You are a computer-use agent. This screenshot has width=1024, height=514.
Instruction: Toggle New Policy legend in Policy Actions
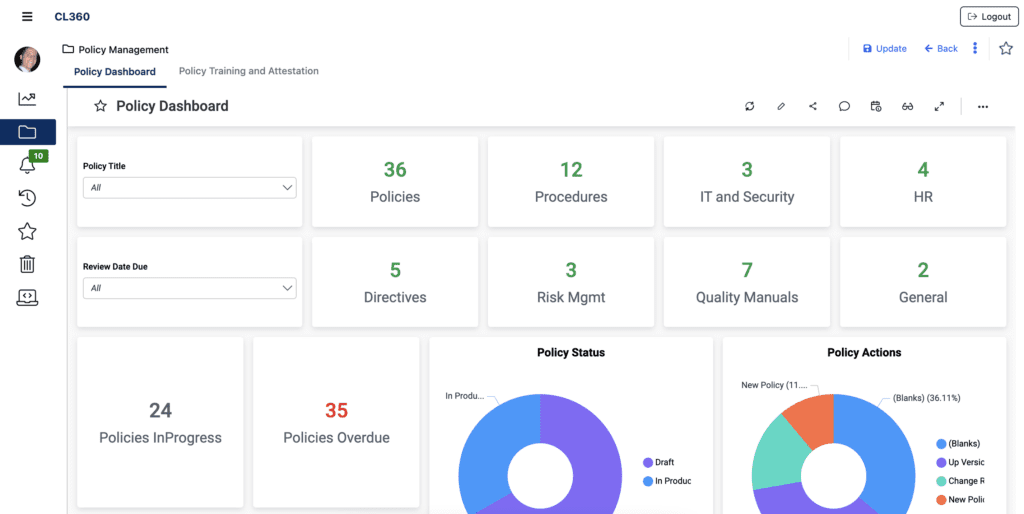pyautogui.click(x=961, y=500)
